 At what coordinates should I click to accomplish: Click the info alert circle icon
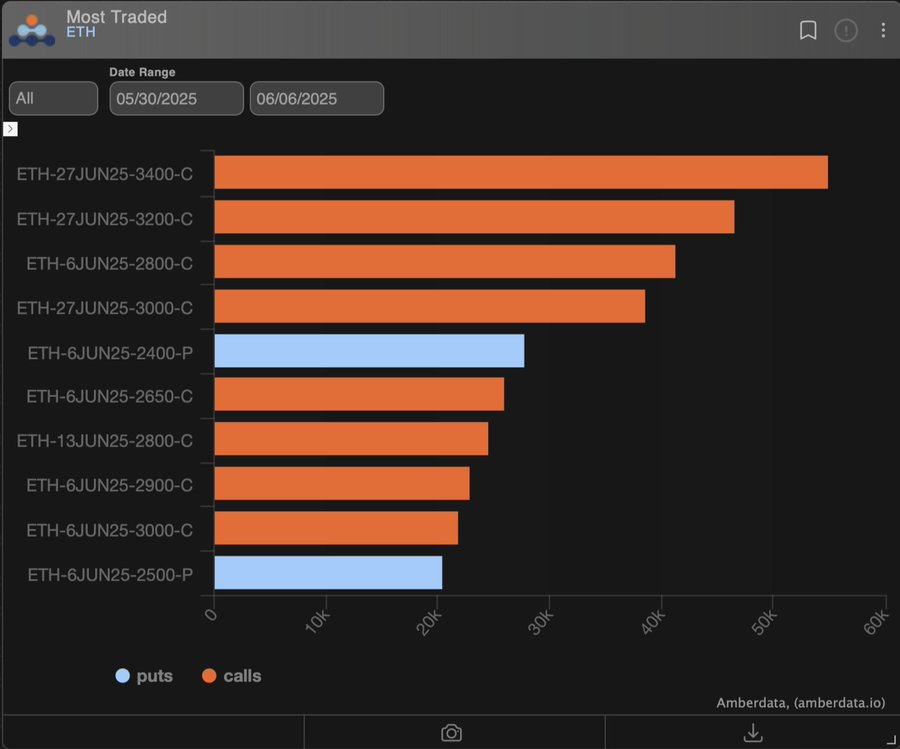click(846, 31)
